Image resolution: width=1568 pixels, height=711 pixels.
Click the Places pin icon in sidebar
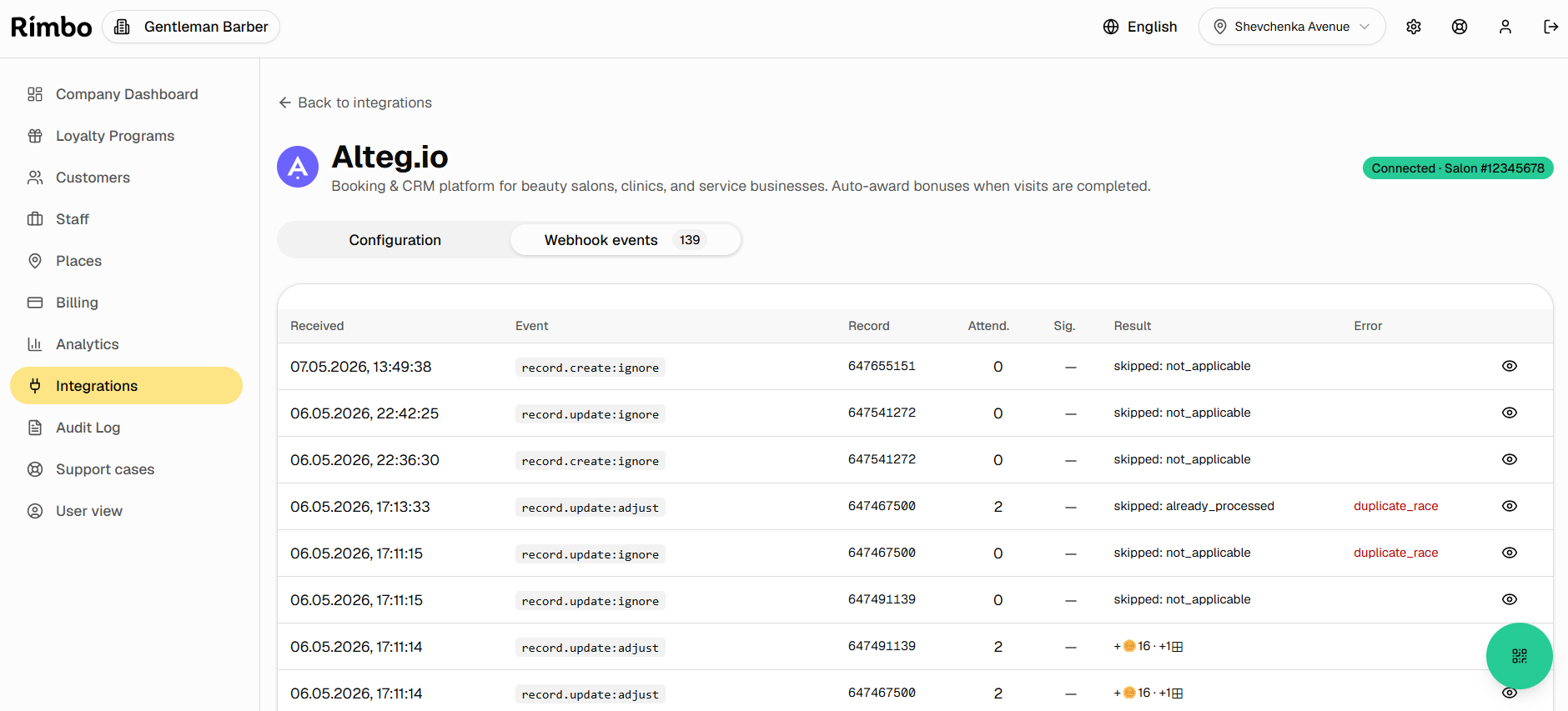[35, 261]
